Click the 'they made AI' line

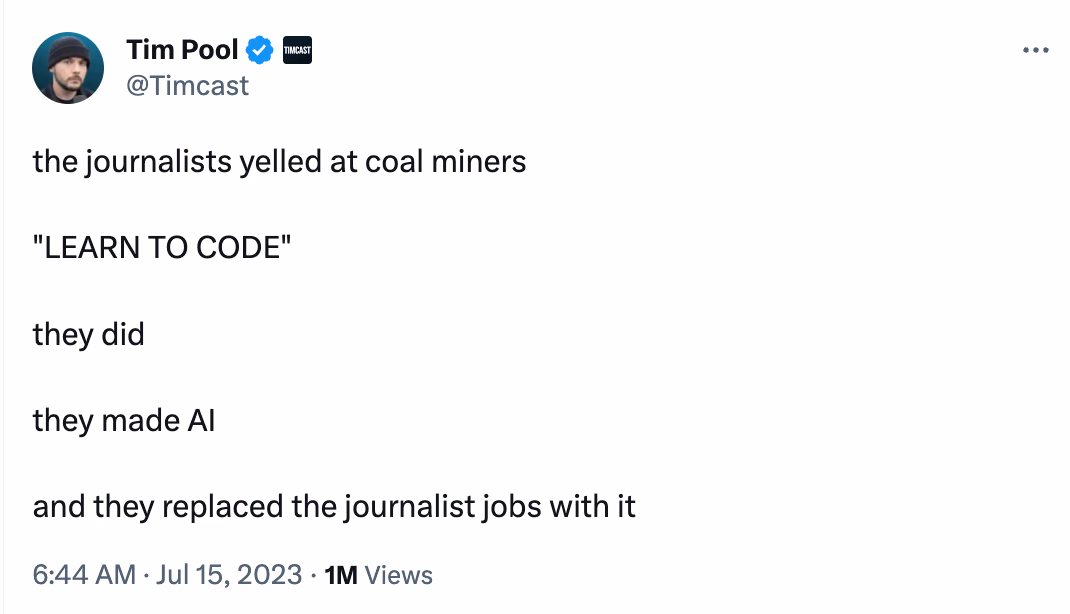click(124, 420)
